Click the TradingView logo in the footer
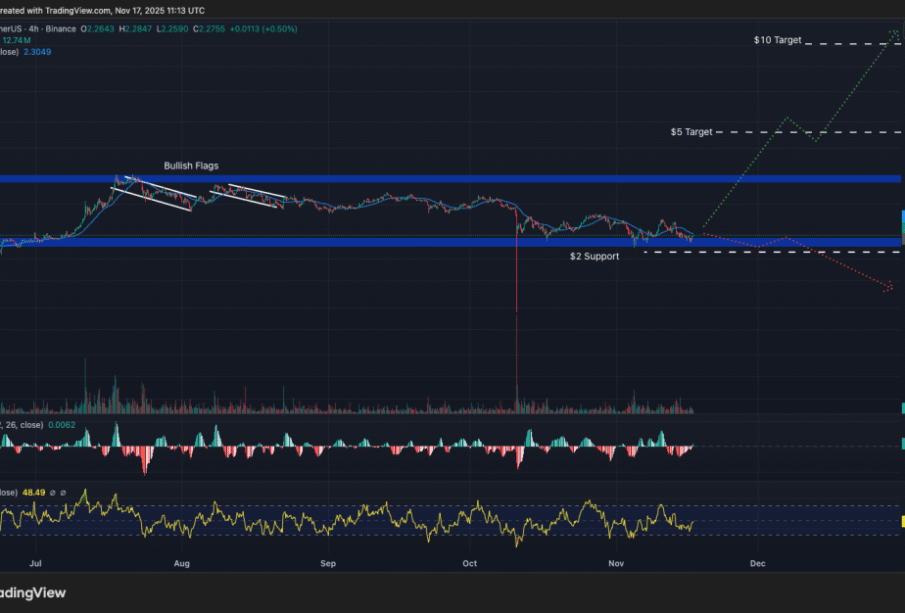Viewport: 905px width, 613px height. pyautogui.click(x=32, y=592)
